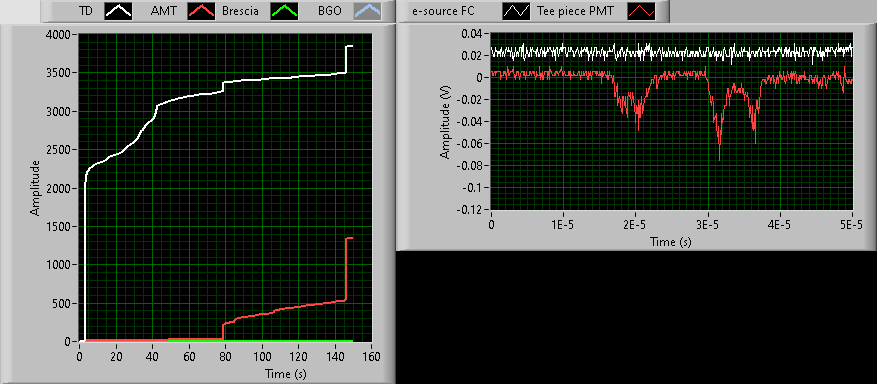Viewport: 877px width, 384px height.
Task: Click the TD white plot legend icon
Action: 118,11
